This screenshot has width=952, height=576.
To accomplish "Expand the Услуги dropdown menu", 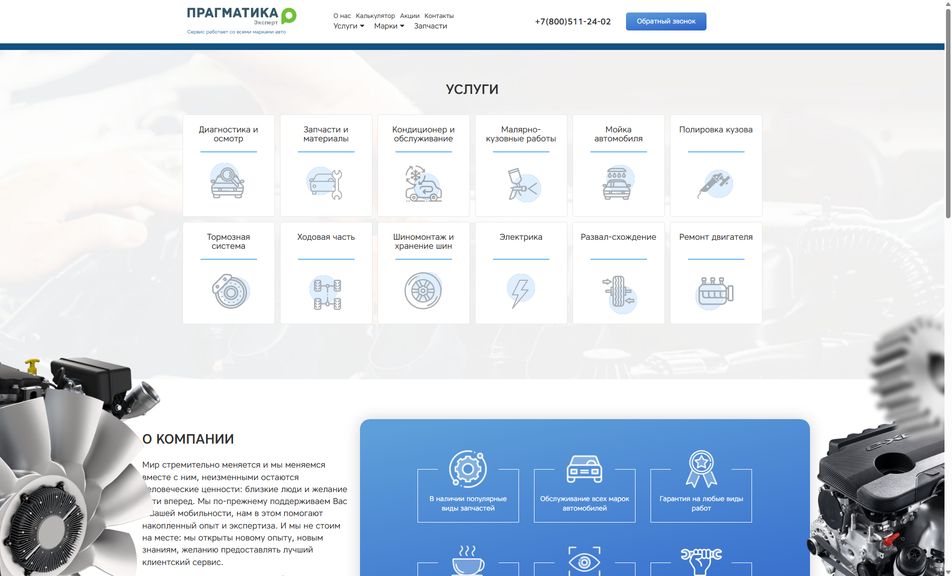I will [348, 26].
